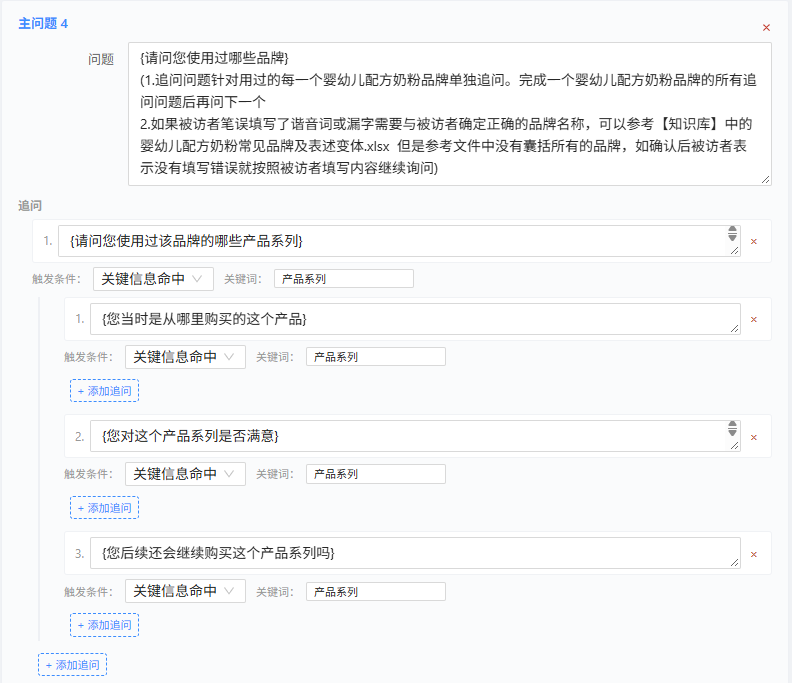
Task: Add follow-up under '您对这个产品系列是否满意'
Action: (105, 508)
